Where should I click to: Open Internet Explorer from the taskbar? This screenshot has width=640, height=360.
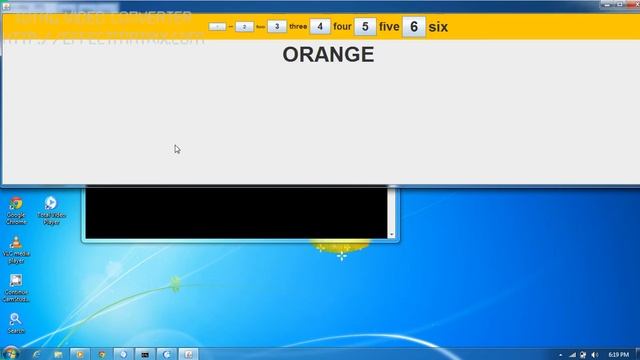(x=37, y=354)
